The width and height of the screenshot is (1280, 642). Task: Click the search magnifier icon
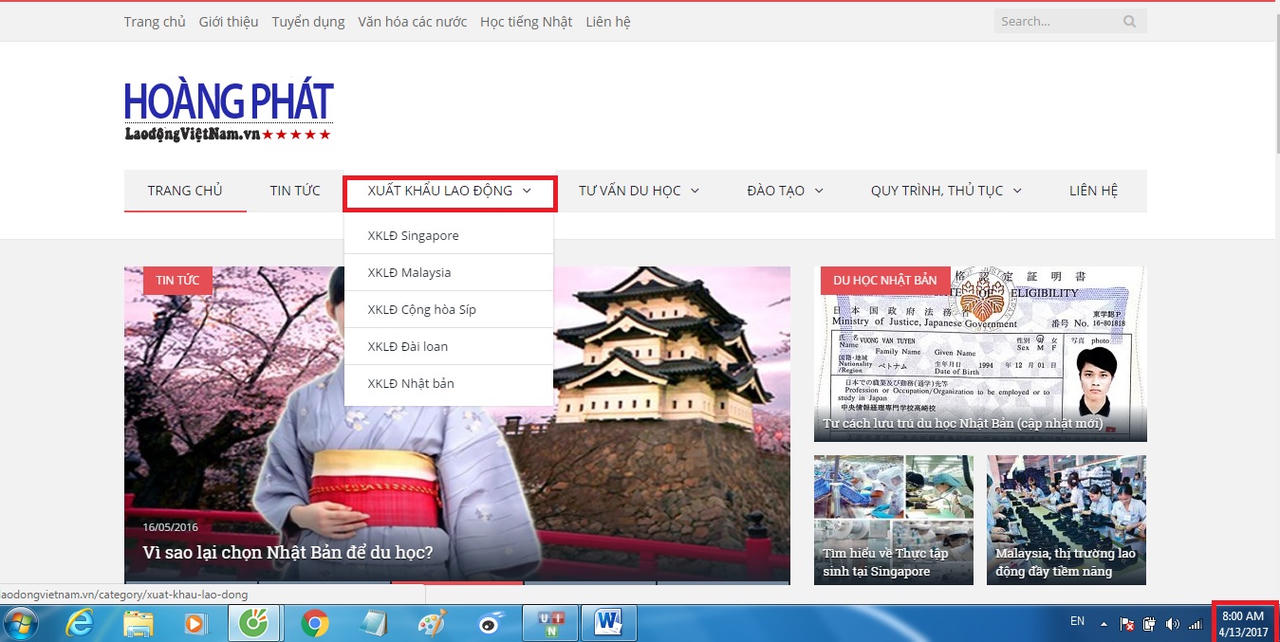1129,21
